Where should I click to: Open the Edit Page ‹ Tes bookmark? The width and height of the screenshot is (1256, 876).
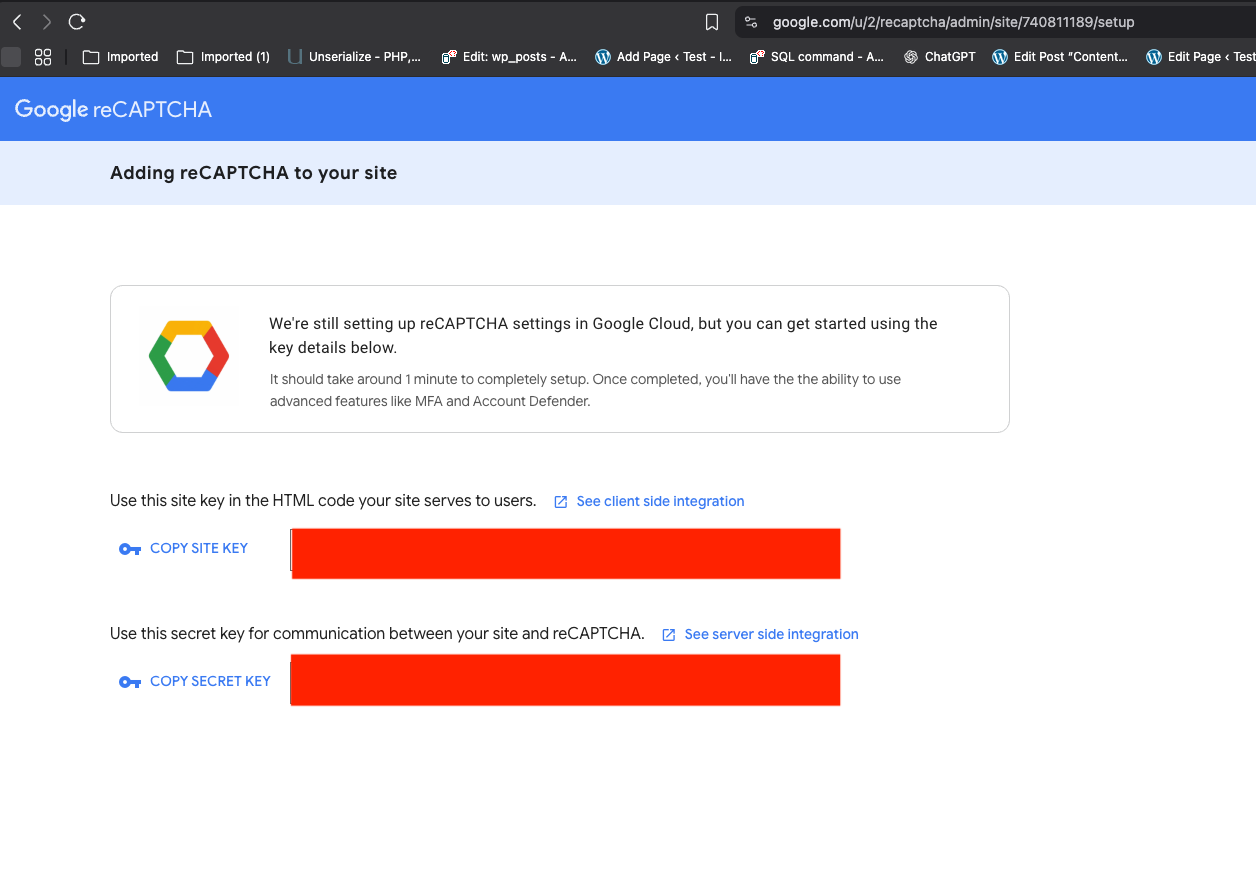pos(1200,57)
